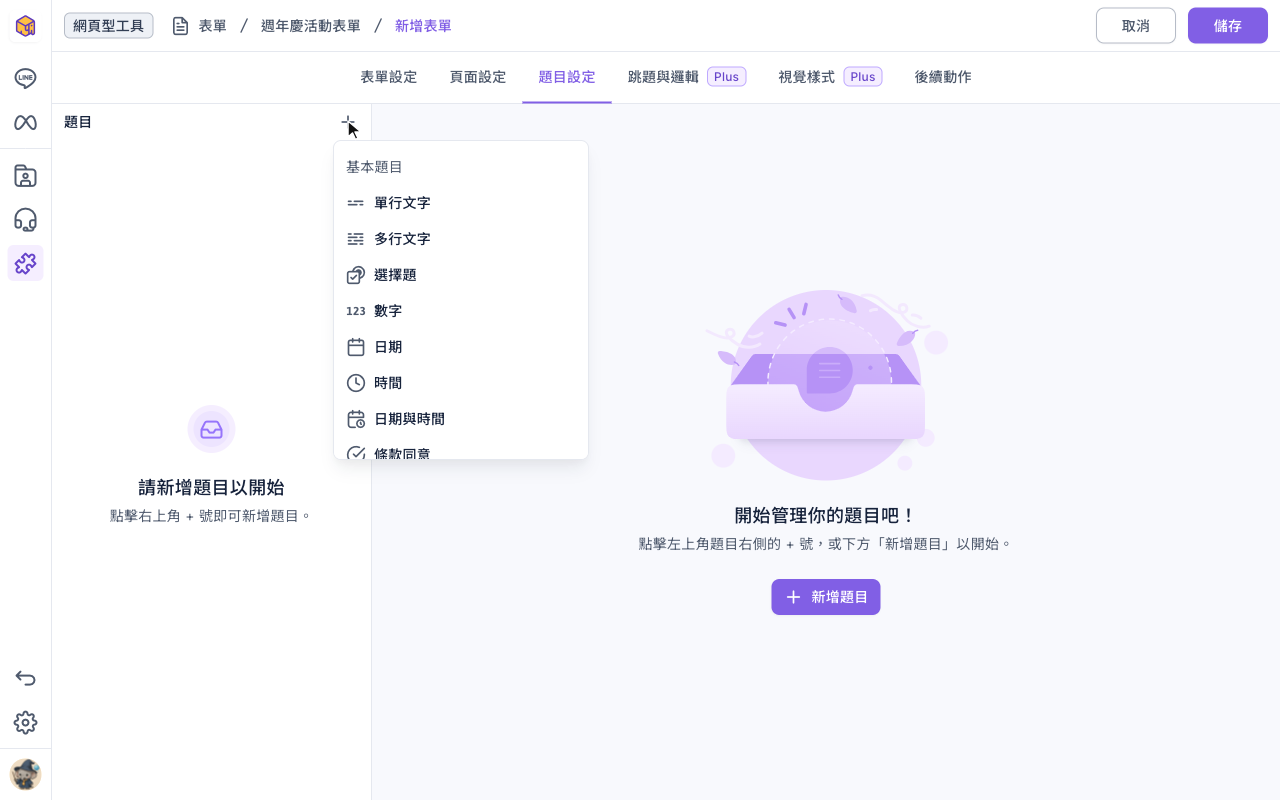Go to 表單 breadcrumb
The height and width of the screenshot is (800, 1280).
pos(212,26)
